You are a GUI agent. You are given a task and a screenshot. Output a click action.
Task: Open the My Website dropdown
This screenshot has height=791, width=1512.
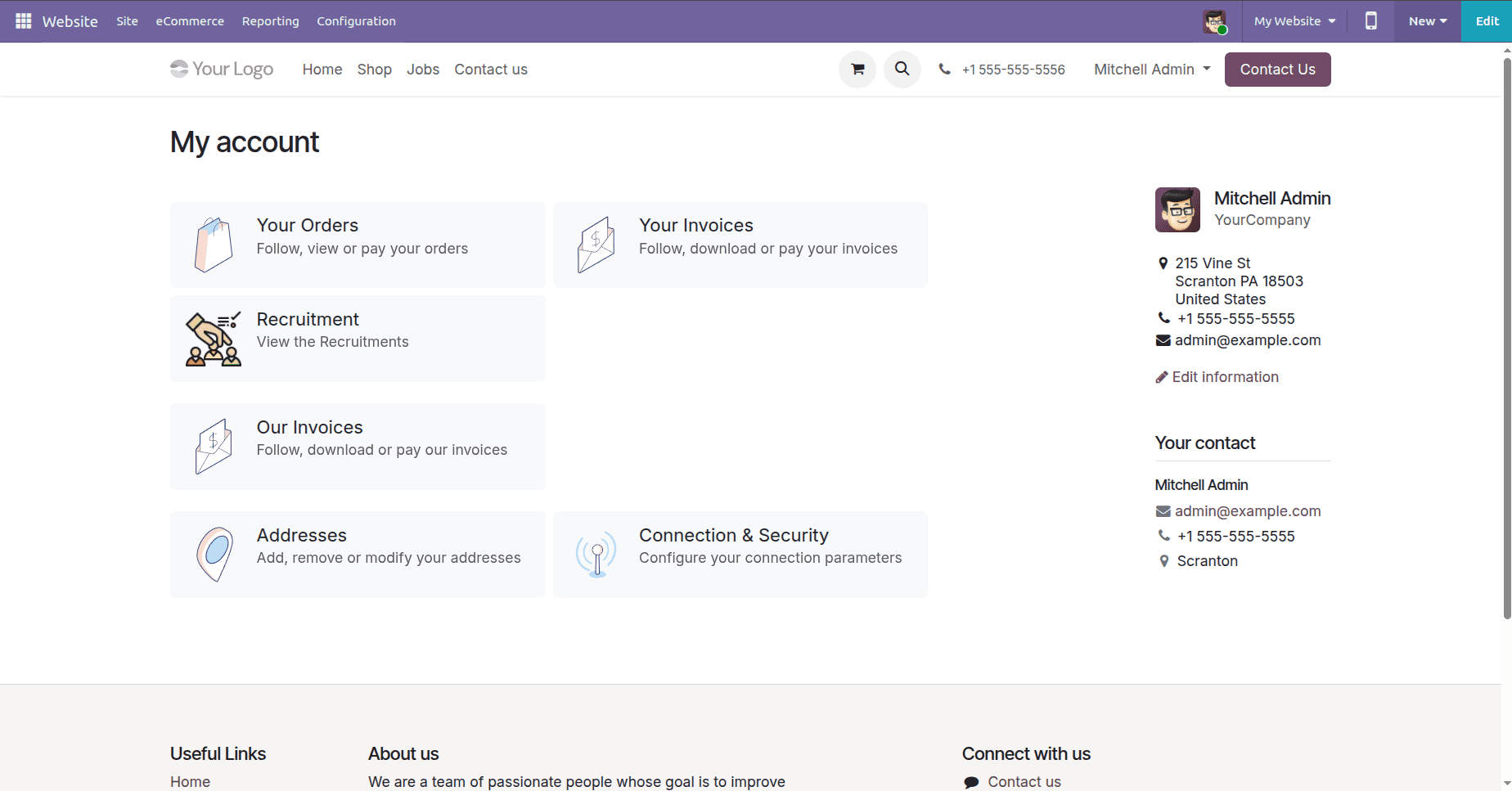pos(1293,21)
